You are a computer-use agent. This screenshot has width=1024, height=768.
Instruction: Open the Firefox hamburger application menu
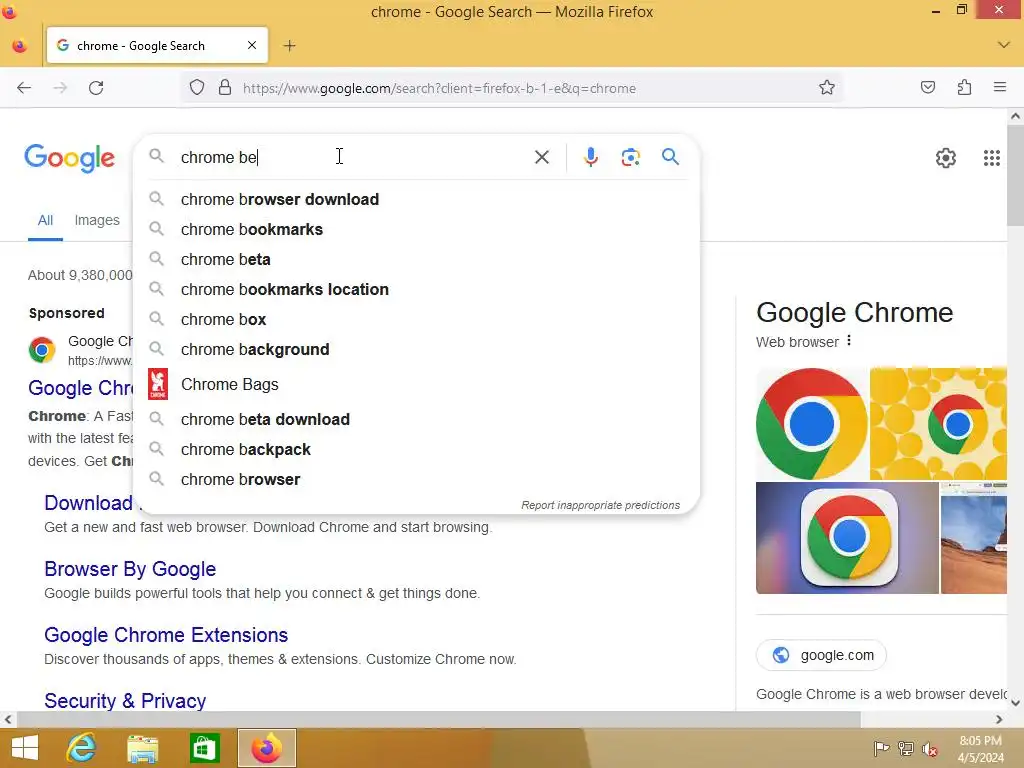[x=1000, y=87]
